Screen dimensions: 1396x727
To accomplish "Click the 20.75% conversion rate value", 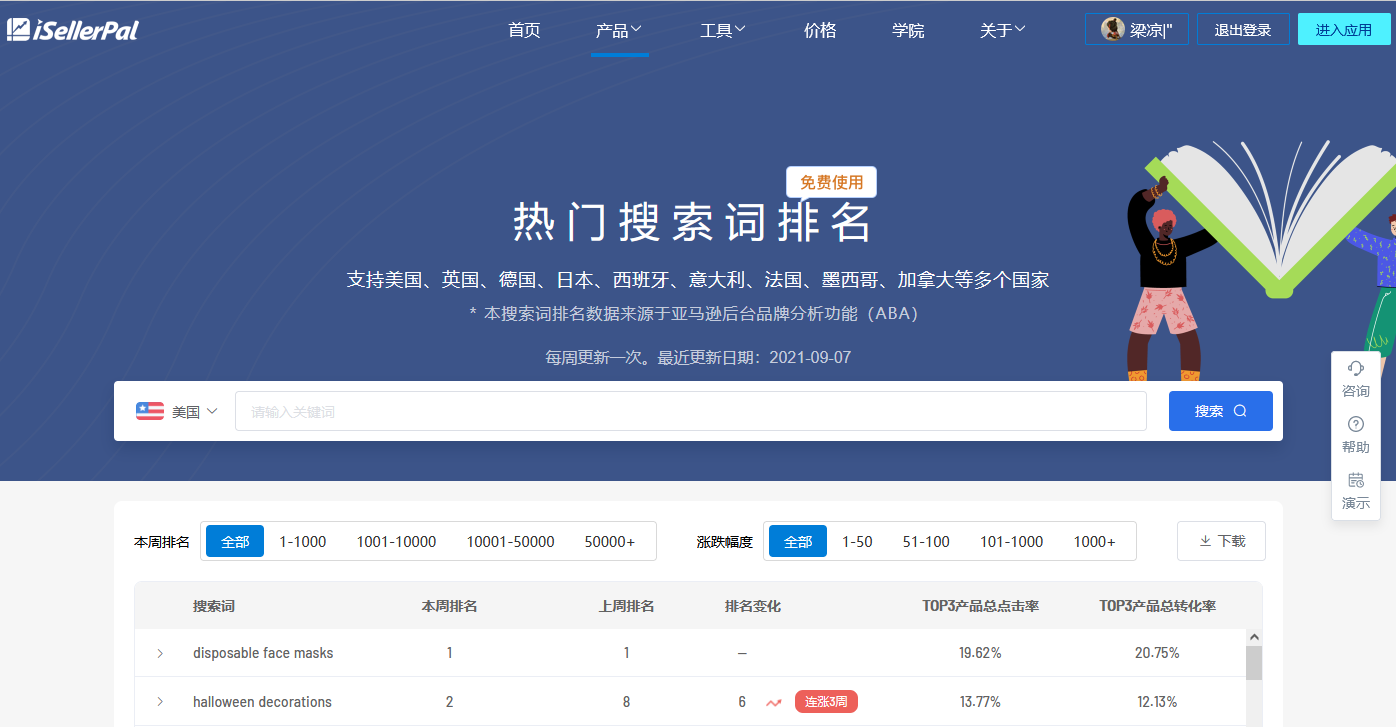I will click(1157, 653).
